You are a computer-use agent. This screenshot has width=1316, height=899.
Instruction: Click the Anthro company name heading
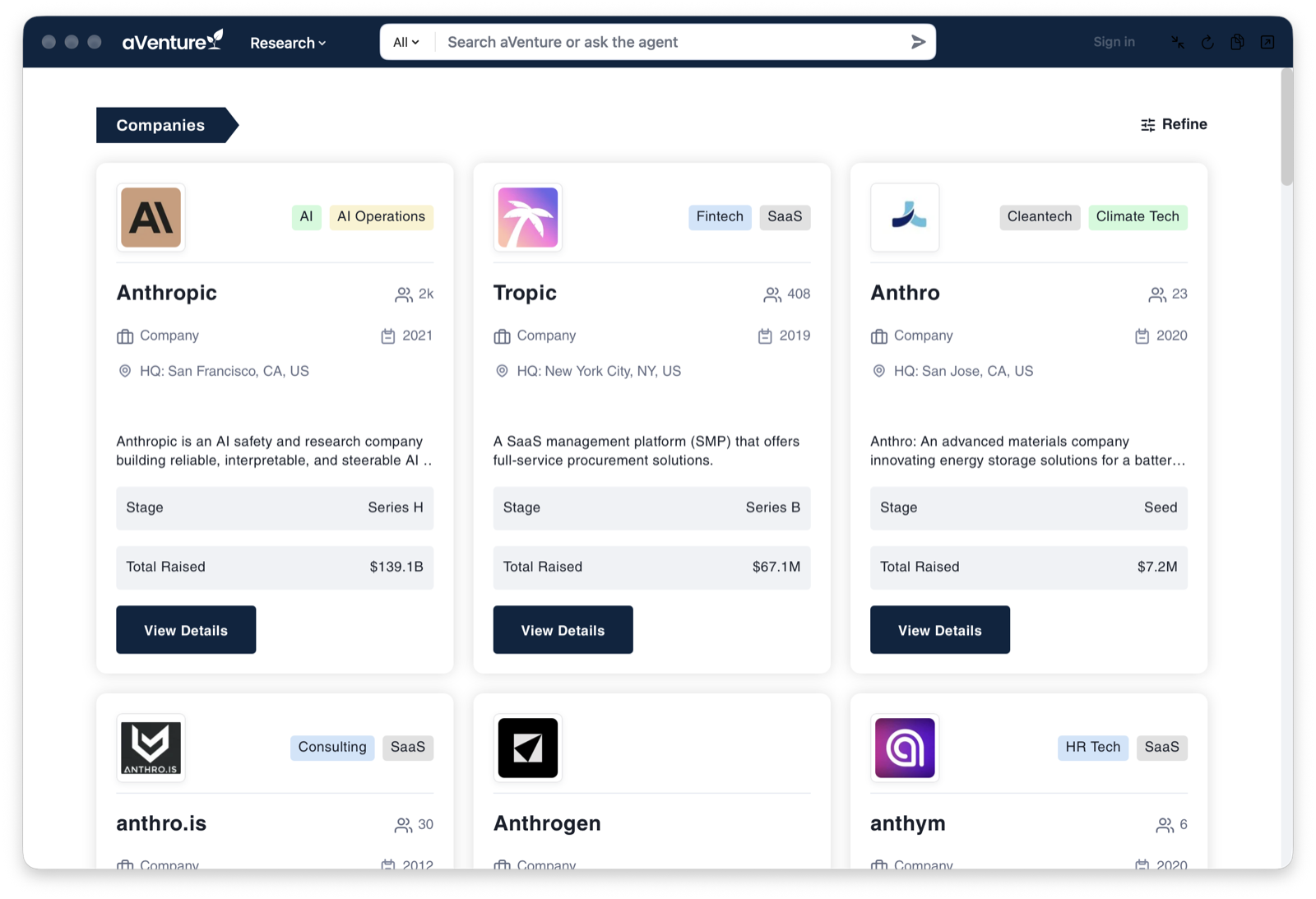coord(905,293)
